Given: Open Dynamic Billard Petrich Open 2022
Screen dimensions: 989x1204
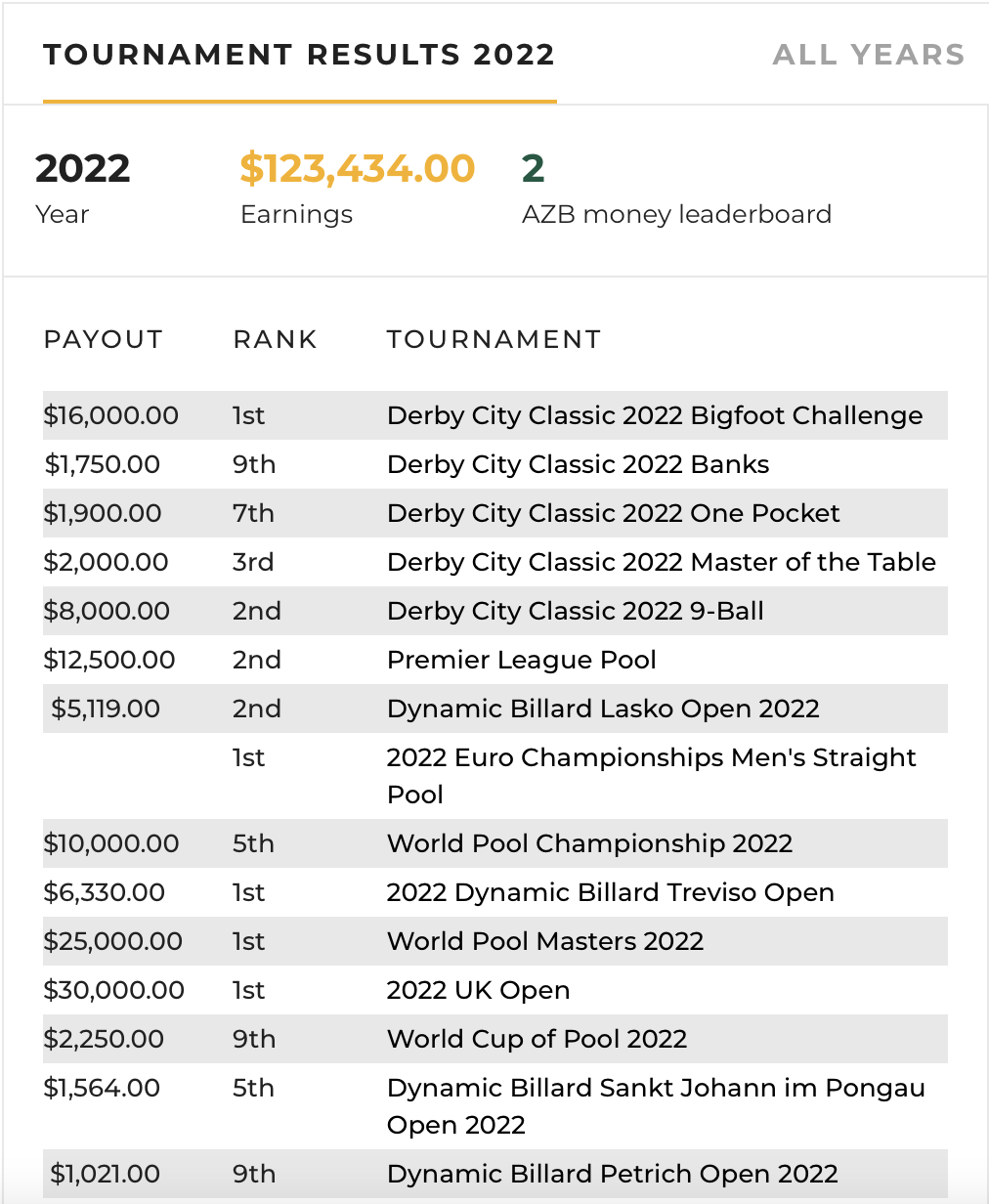Looking at the screenshot, I should click(613, 1174).
